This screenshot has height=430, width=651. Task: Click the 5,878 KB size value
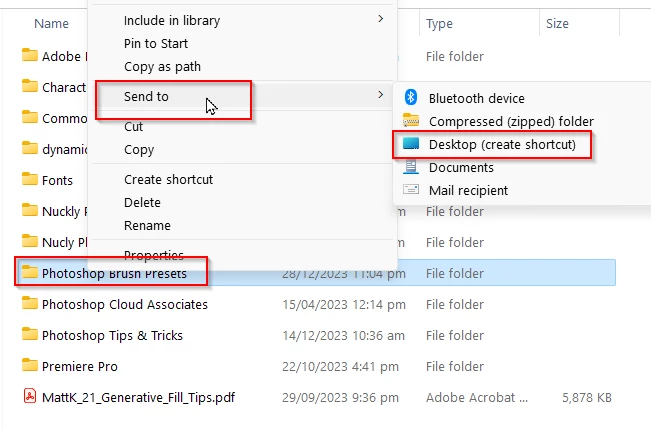tap(587, 398)
